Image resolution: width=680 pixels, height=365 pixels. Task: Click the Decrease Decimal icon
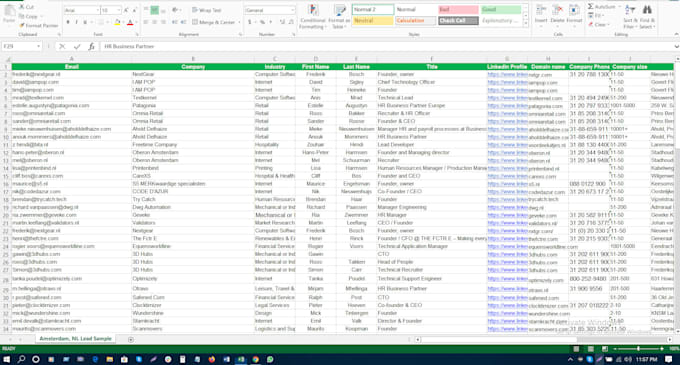coord(291,22)
